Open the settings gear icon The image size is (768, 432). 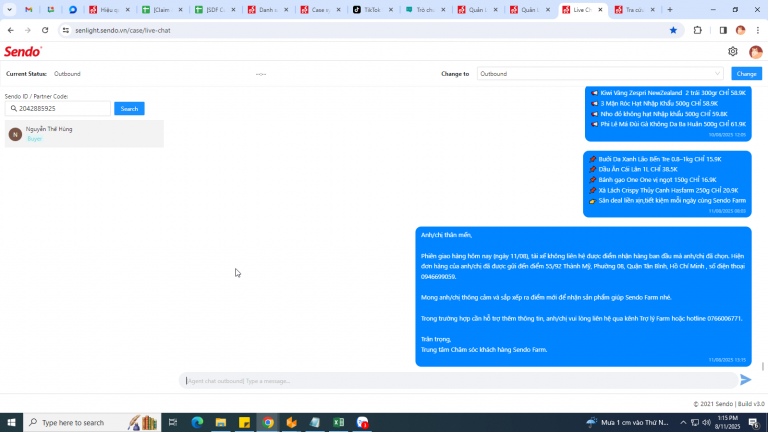(732, 51)
